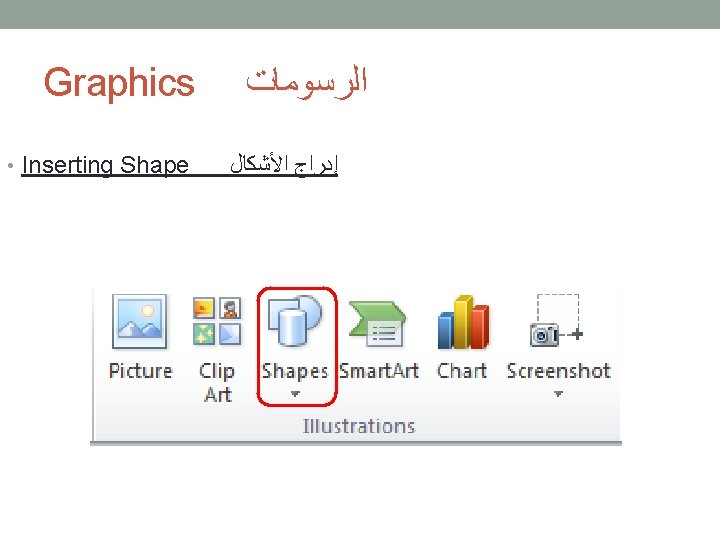Select the Shapes icon with cylinder
Image resolution: width=720 pixels, height=540 pixels.
(295, 323)
